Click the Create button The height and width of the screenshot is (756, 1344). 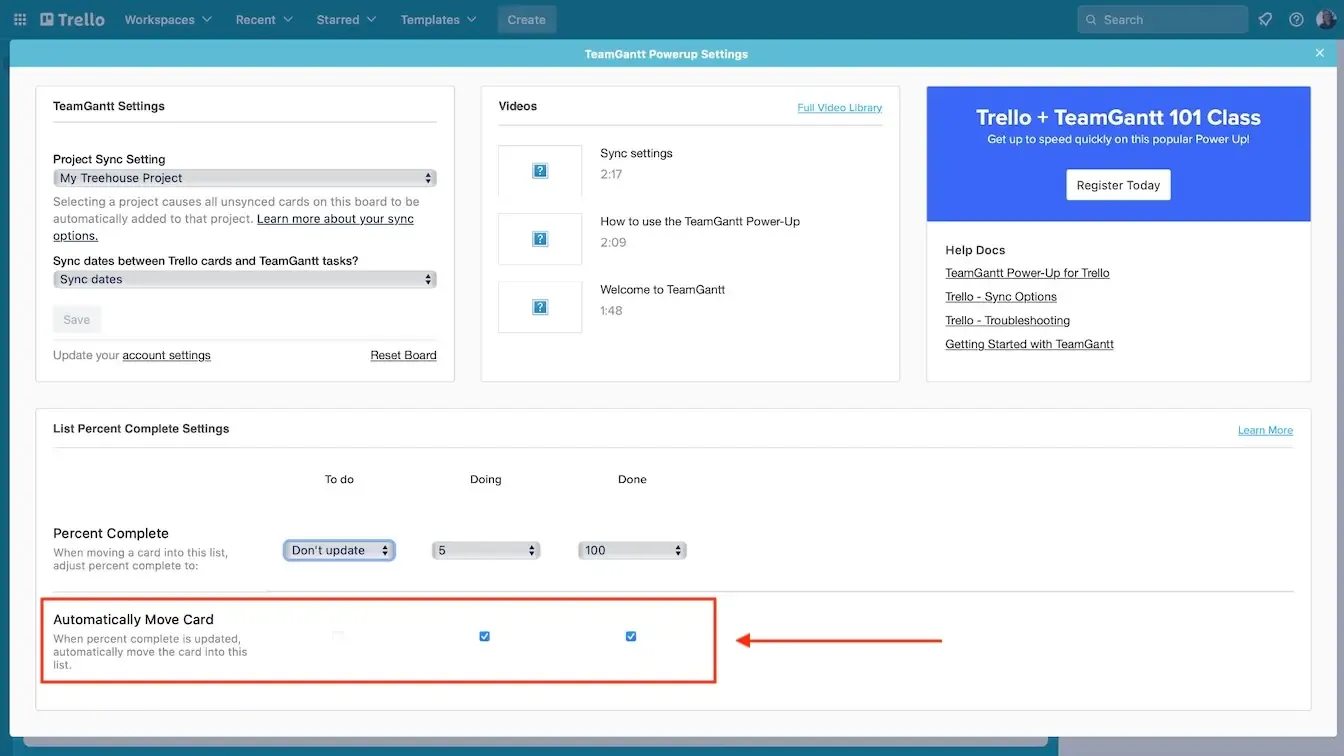pyautogui.click(x=527, y=20)
